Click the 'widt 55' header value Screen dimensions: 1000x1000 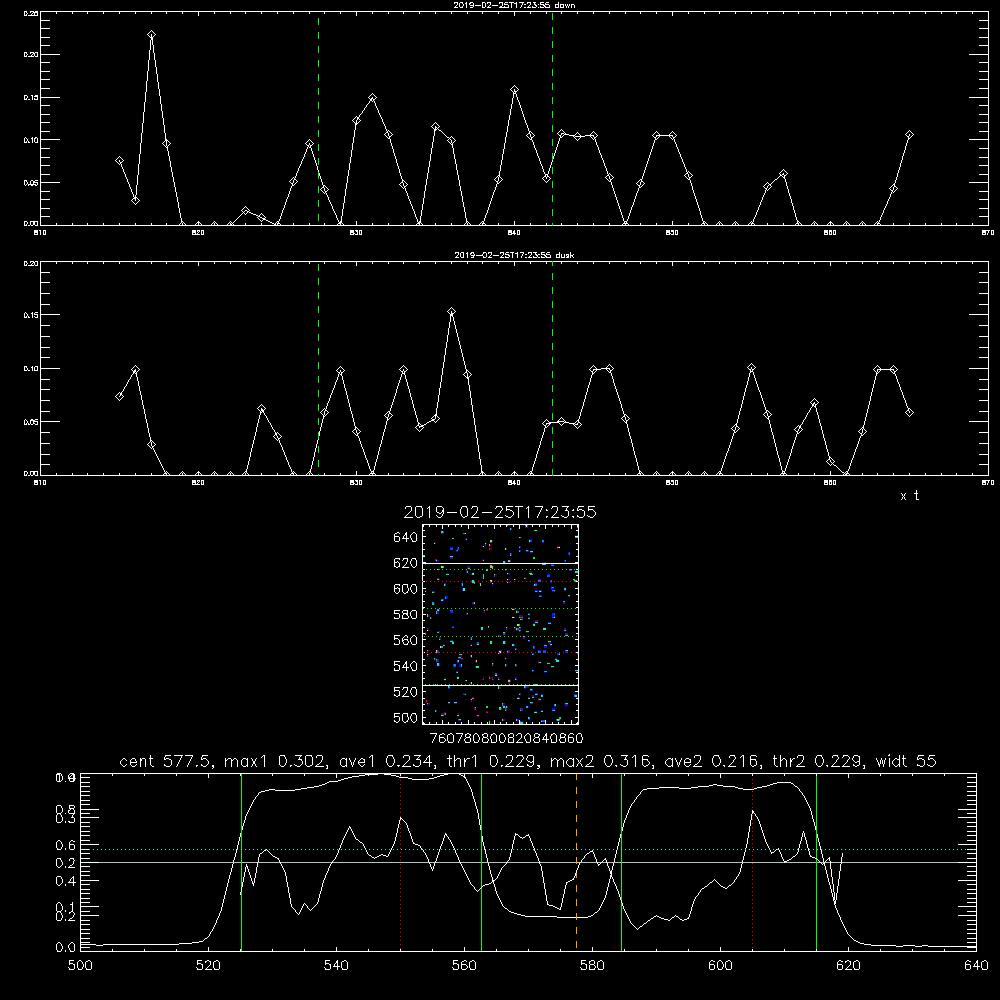pyautogui.click(x=906, y=761)
